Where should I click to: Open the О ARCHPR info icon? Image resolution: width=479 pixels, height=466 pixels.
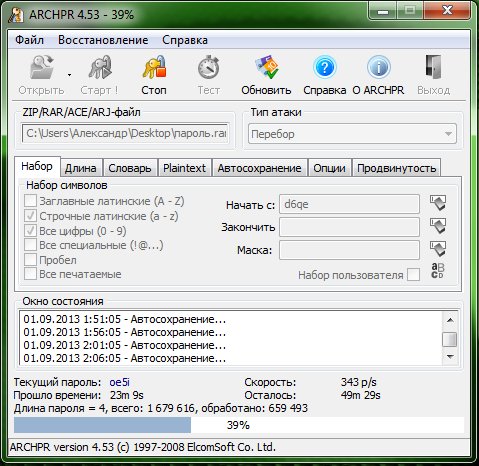pos(379,67)
